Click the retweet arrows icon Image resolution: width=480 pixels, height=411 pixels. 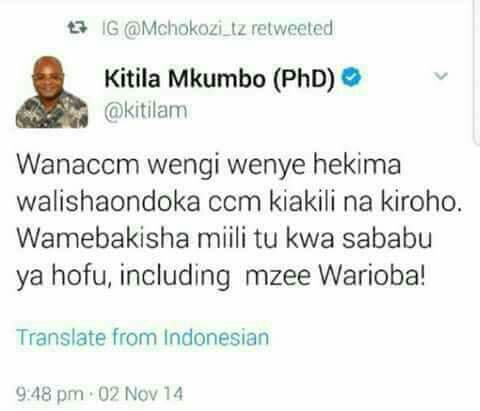(x=77, y=28)
